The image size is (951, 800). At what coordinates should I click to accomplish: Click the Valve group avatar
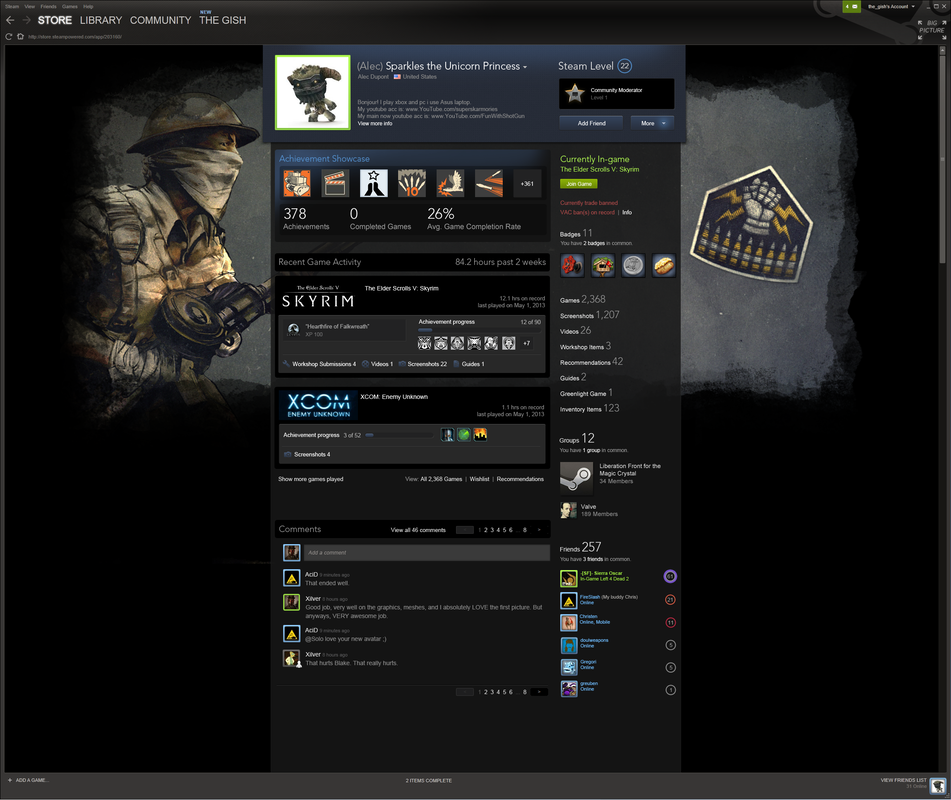(569, 510)
